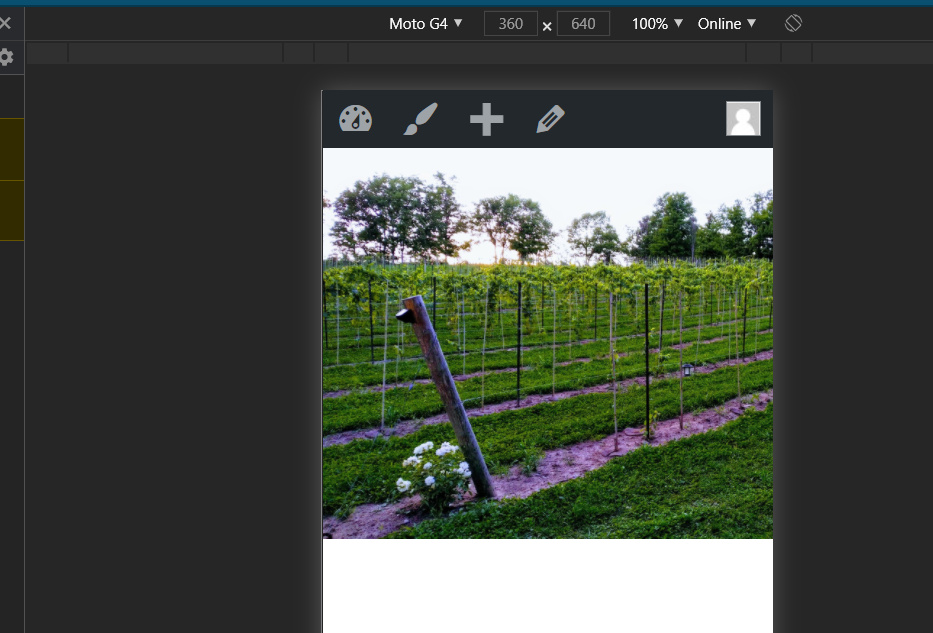Click the pencil Edit post icon
This screenshot has height=633, width=933.
tap(550, 119)
